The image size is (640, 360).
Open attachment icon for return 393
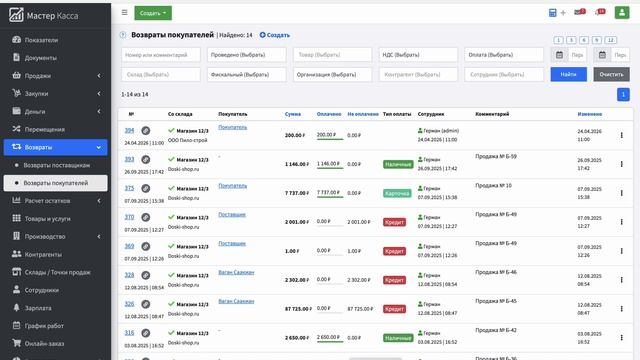(x=146, y=160)
